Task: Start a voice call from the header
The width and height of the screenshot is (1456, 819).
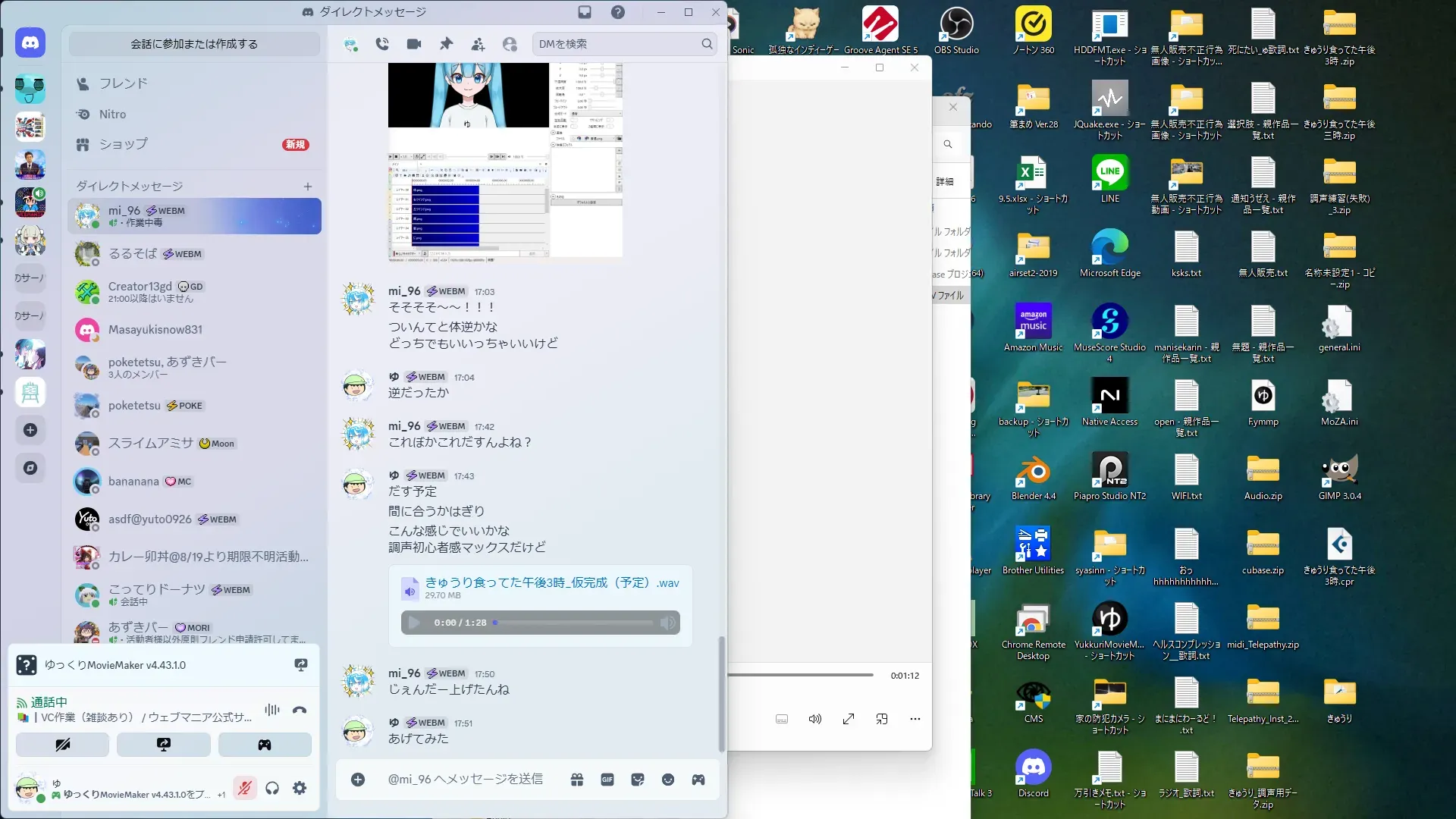Action: [x=382, y=44]
